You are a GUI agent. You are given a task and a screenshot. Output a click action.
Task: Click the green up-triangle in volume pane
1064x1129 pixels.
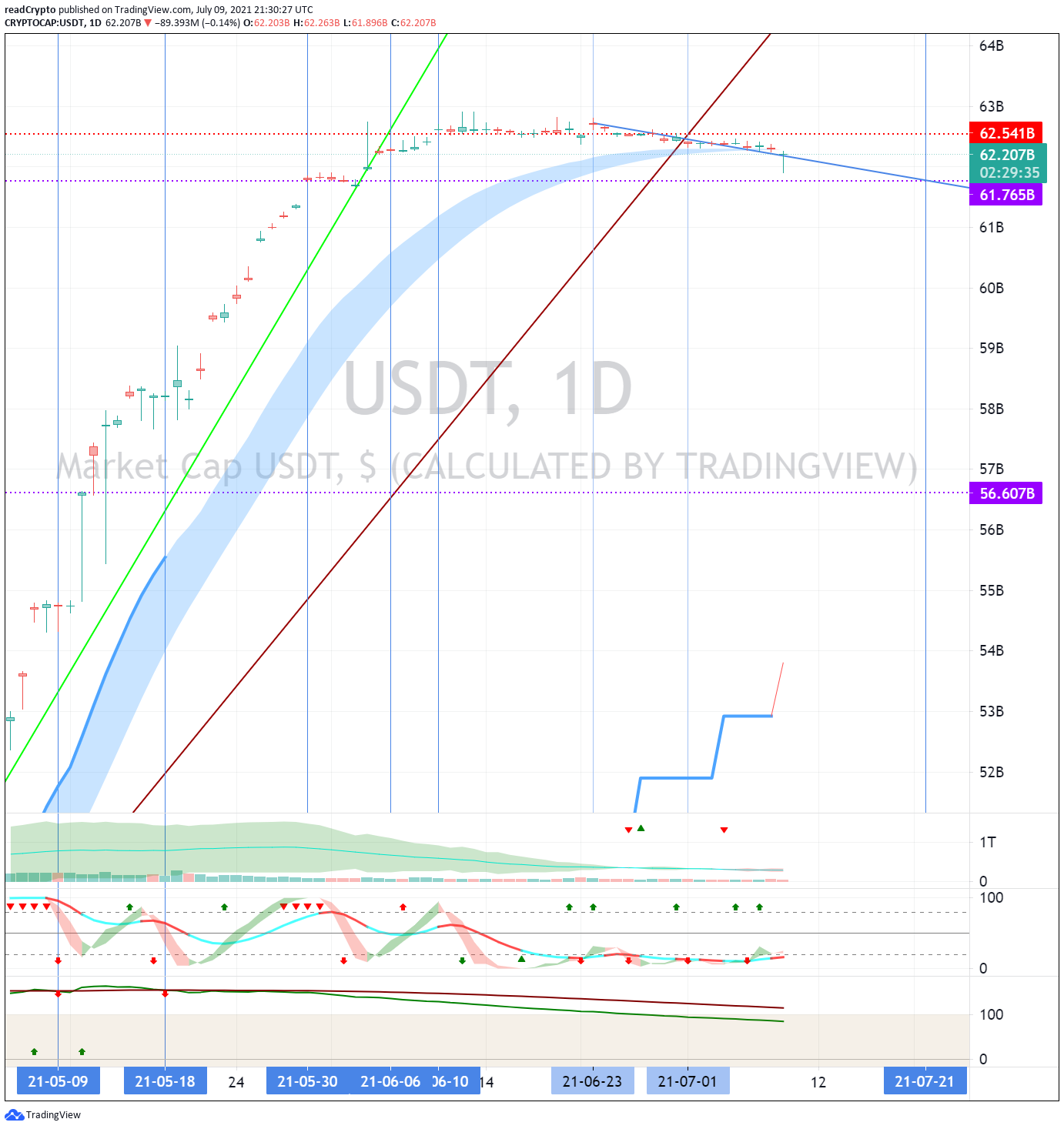click(x=641, y=828)
